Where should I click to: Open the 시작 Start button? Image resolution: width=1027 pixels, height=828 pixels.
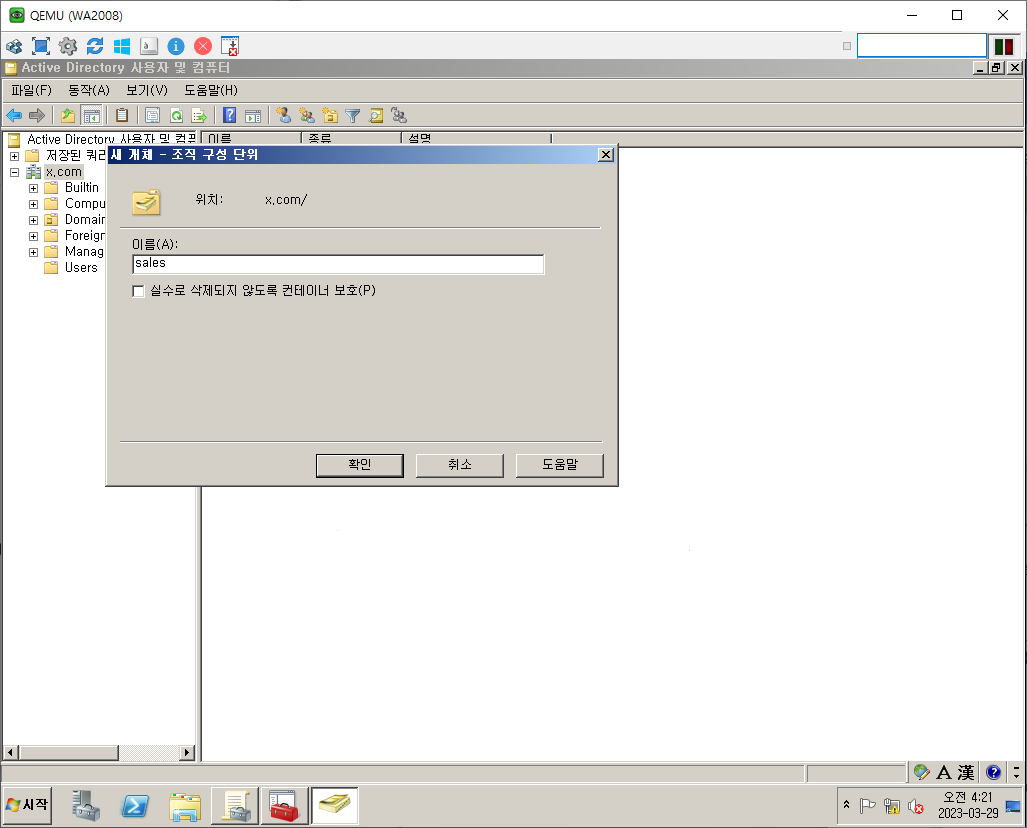[x=28, y=805]
